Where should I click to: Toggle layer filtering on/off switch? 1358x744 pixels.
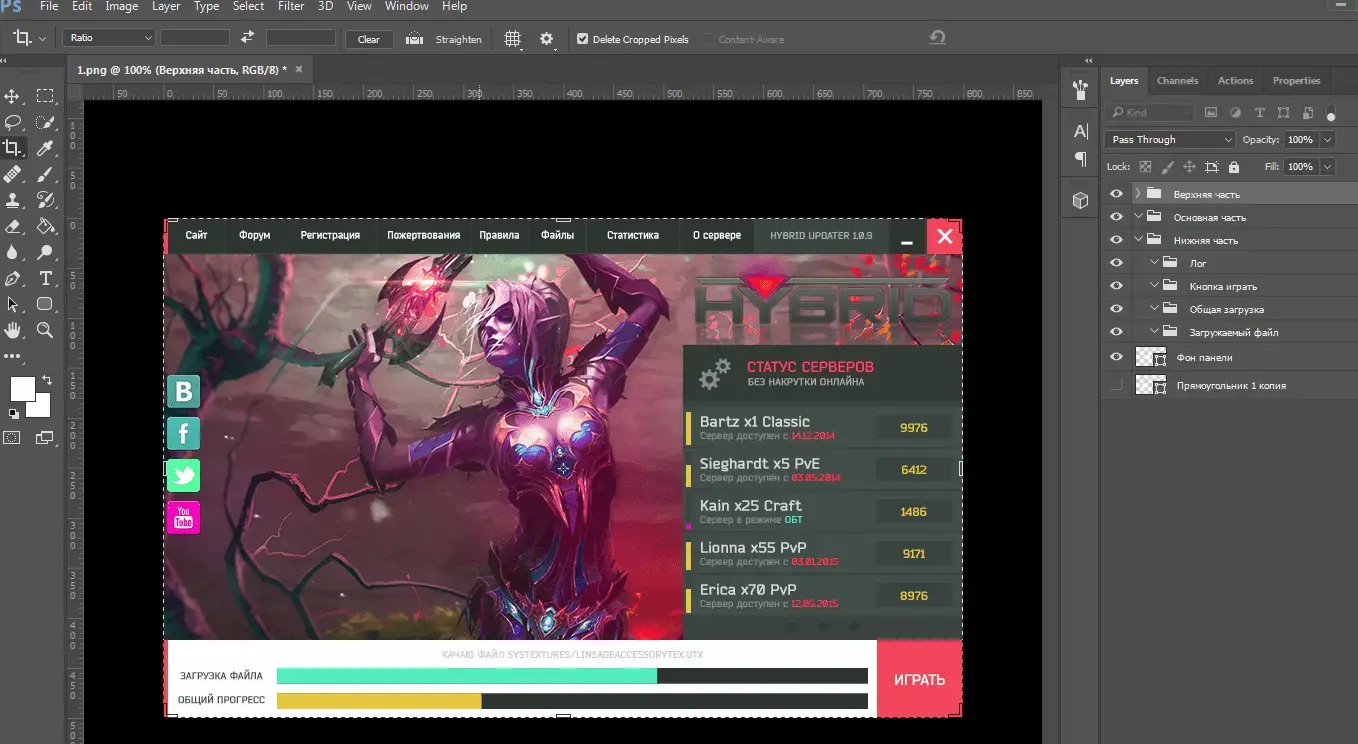coord(1330,113)
